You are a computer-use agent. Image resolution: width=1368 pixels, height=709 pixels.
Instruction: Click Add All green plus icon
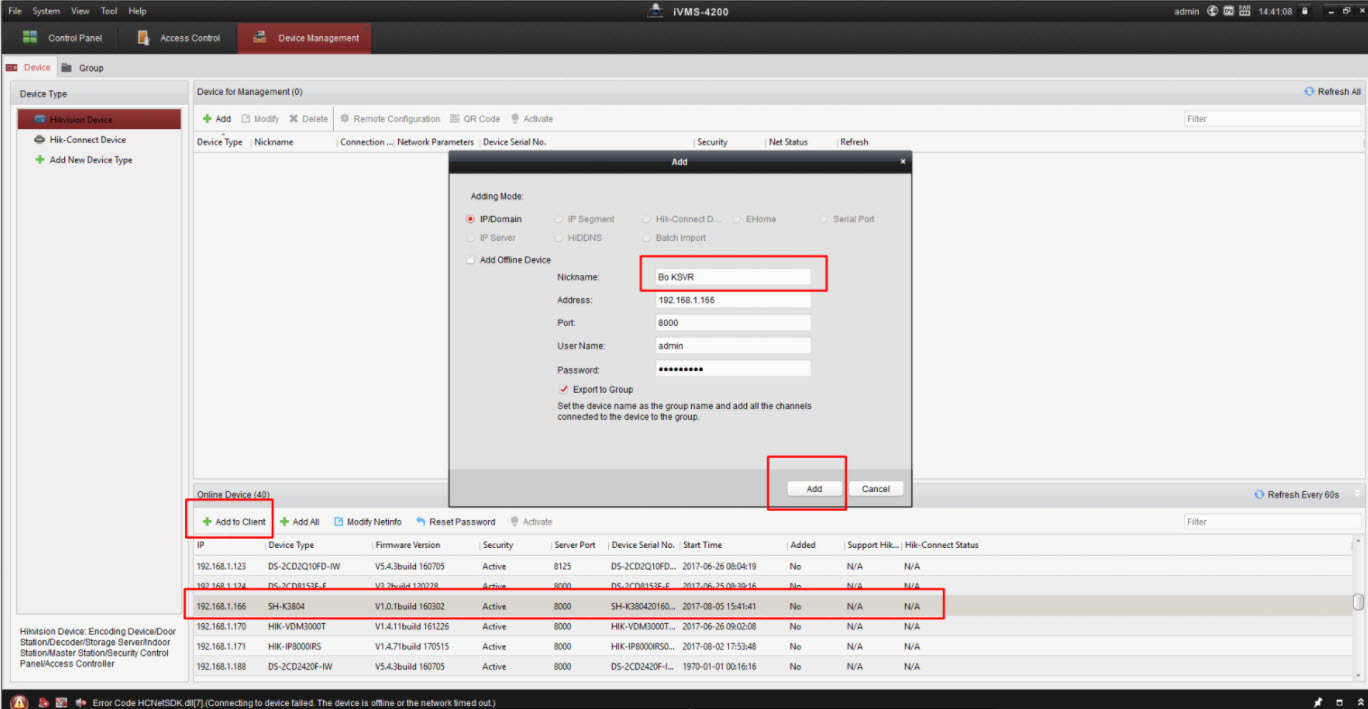tap(284, 522)
